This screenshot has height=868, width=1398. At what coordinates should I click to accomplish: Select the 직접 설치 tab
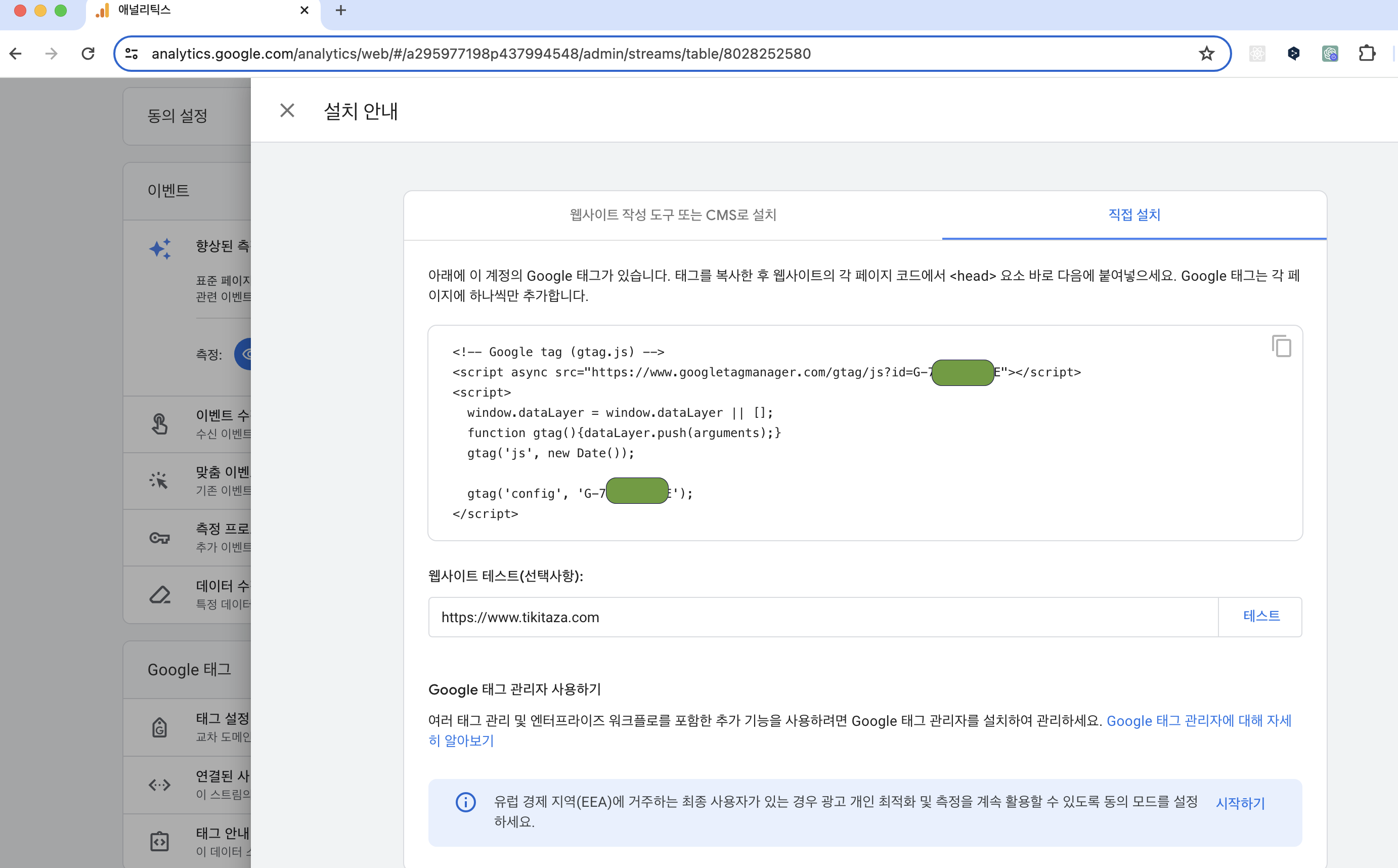tap(1134, 214)
